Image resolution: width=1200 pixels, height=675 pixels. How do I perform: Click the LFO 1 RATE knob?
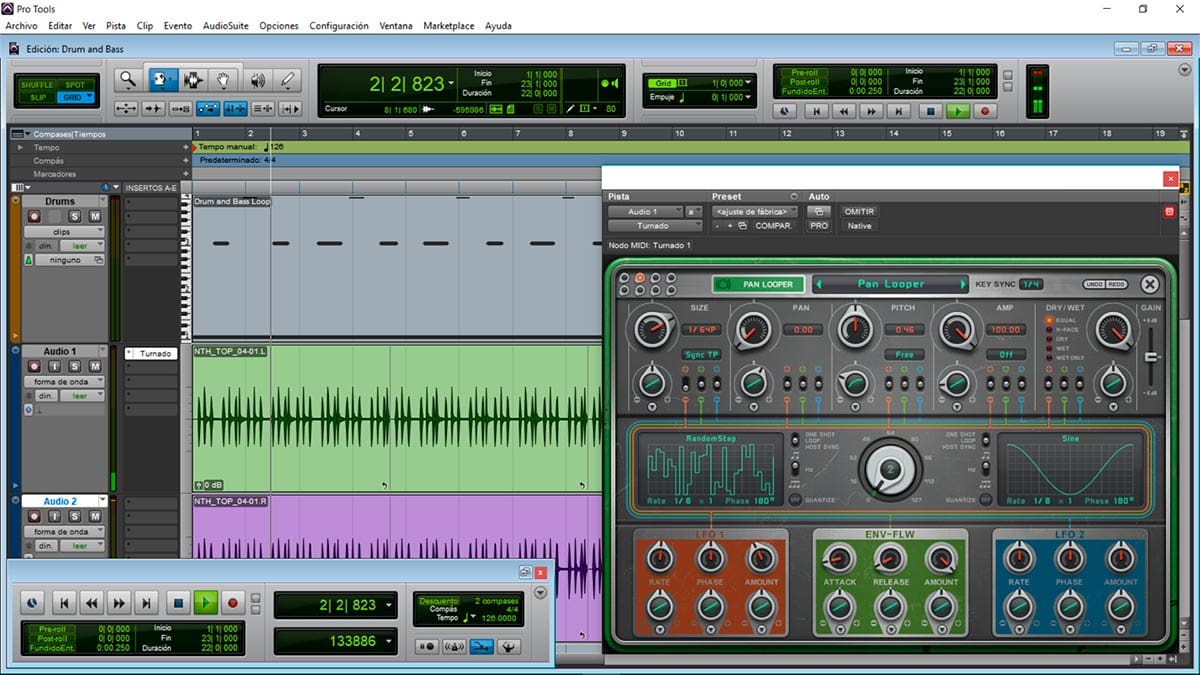click(660, 558)
